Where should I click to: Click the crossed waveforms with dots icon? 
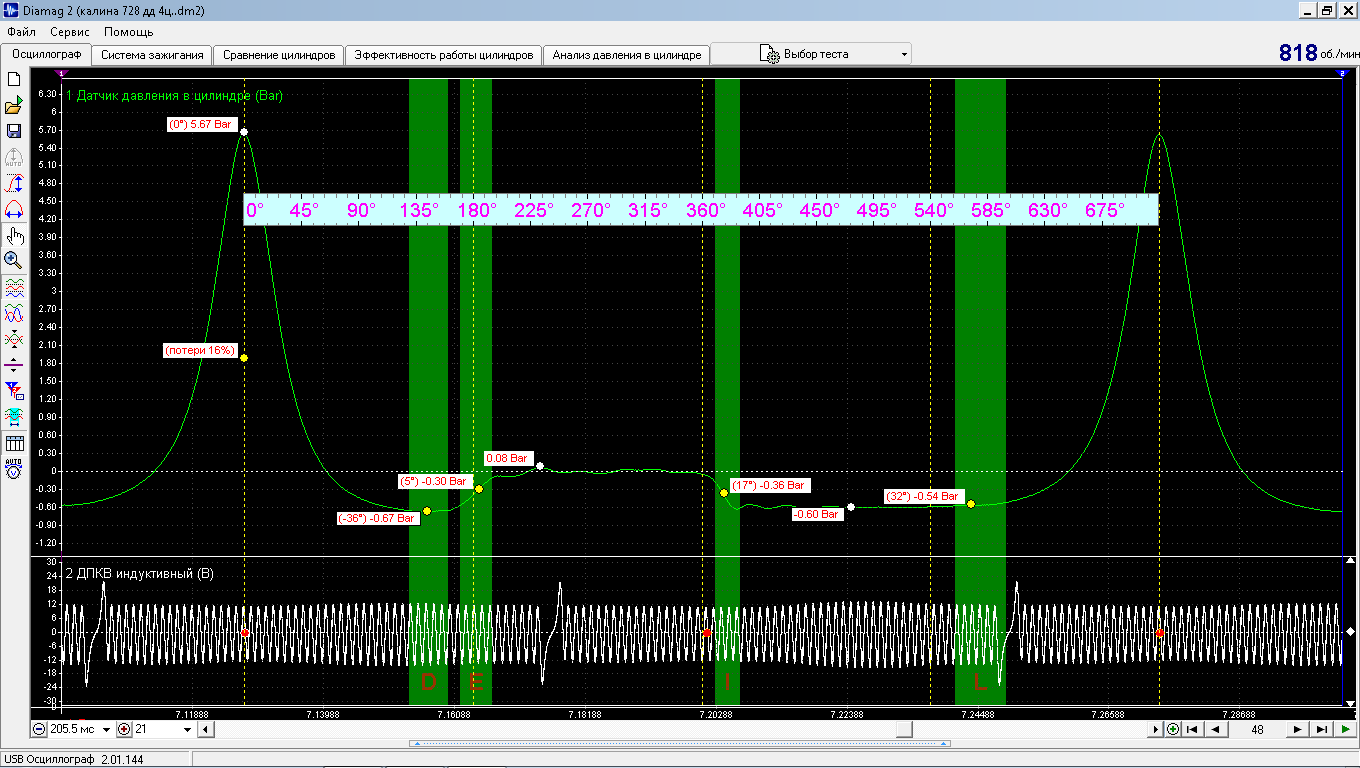(14, 339)
